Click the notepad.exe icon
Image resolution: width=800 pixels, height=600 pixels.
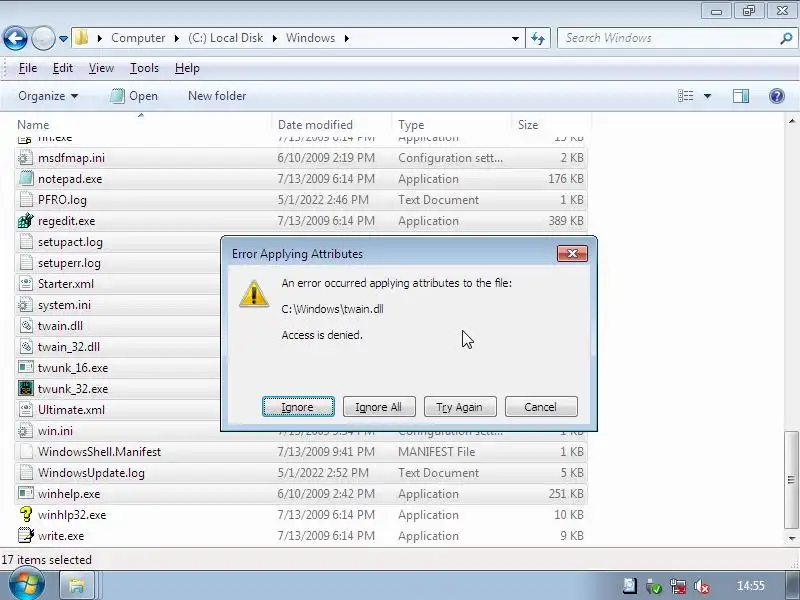coord(25,179)
